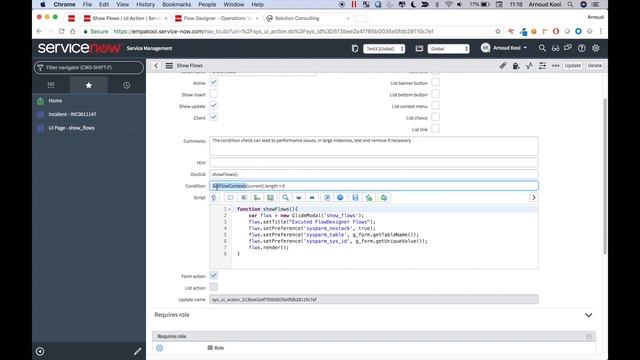Enable the List banner button checkbox

coord(436,82)
